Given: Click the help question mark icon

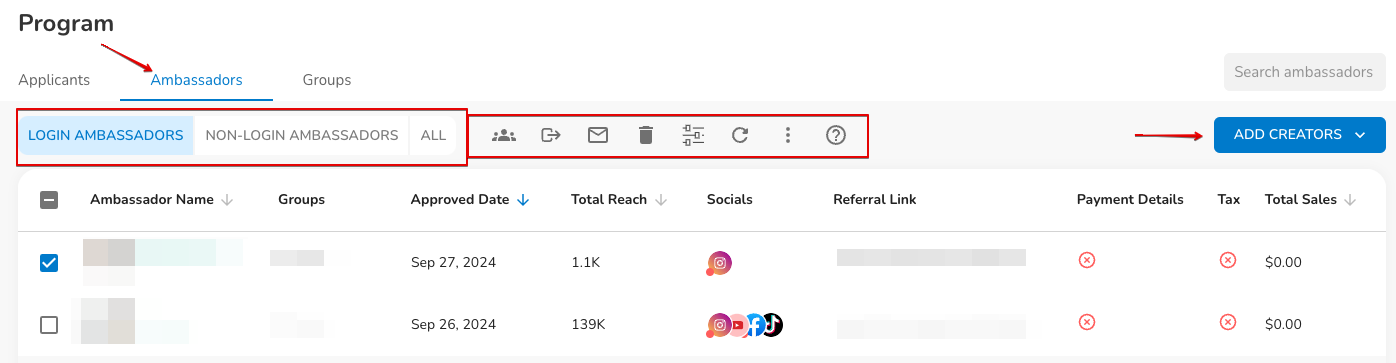Looking at the screenshot, I should [836, 135].
